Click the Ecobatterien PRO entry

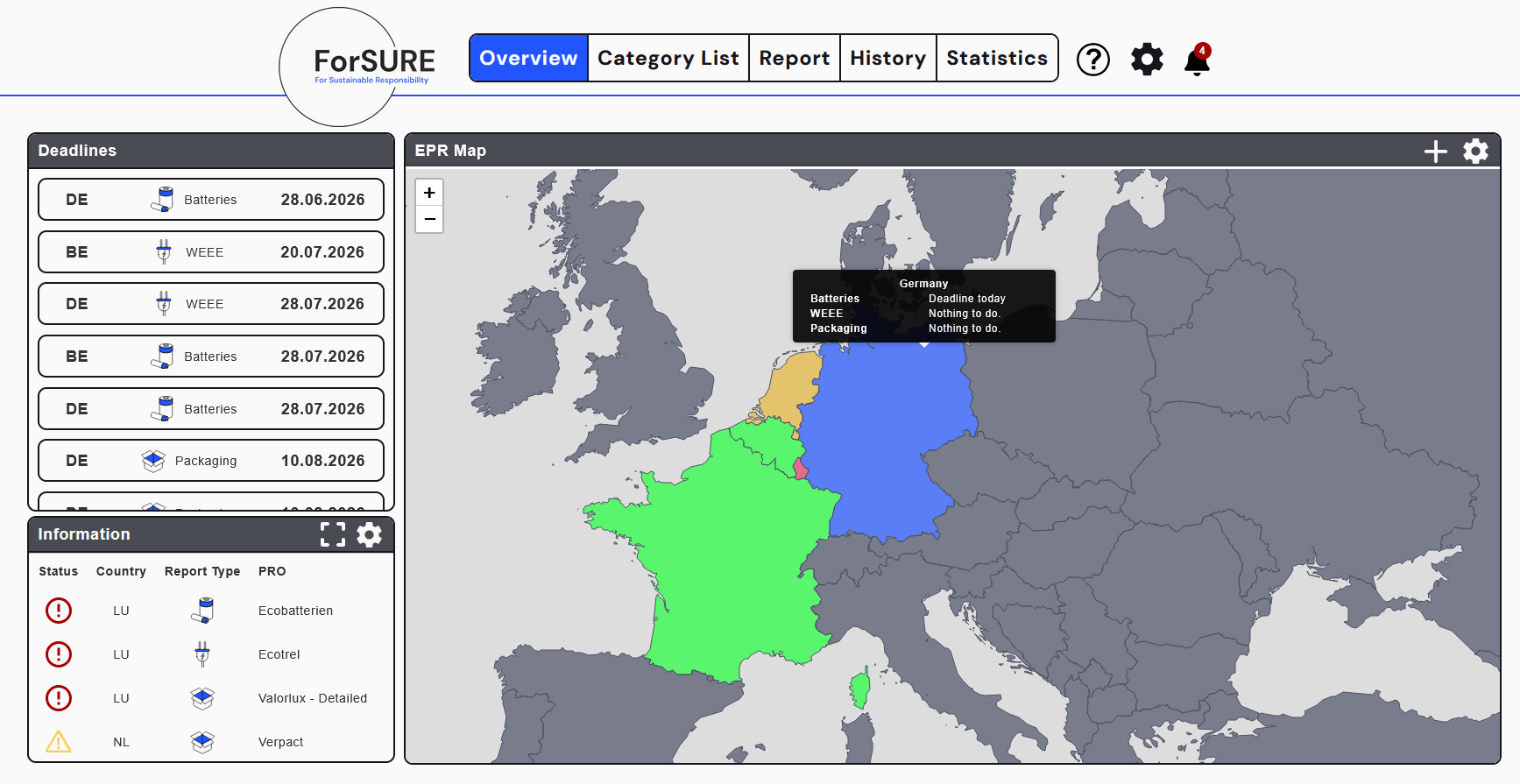pyautogui.click(x=295, y=611)
